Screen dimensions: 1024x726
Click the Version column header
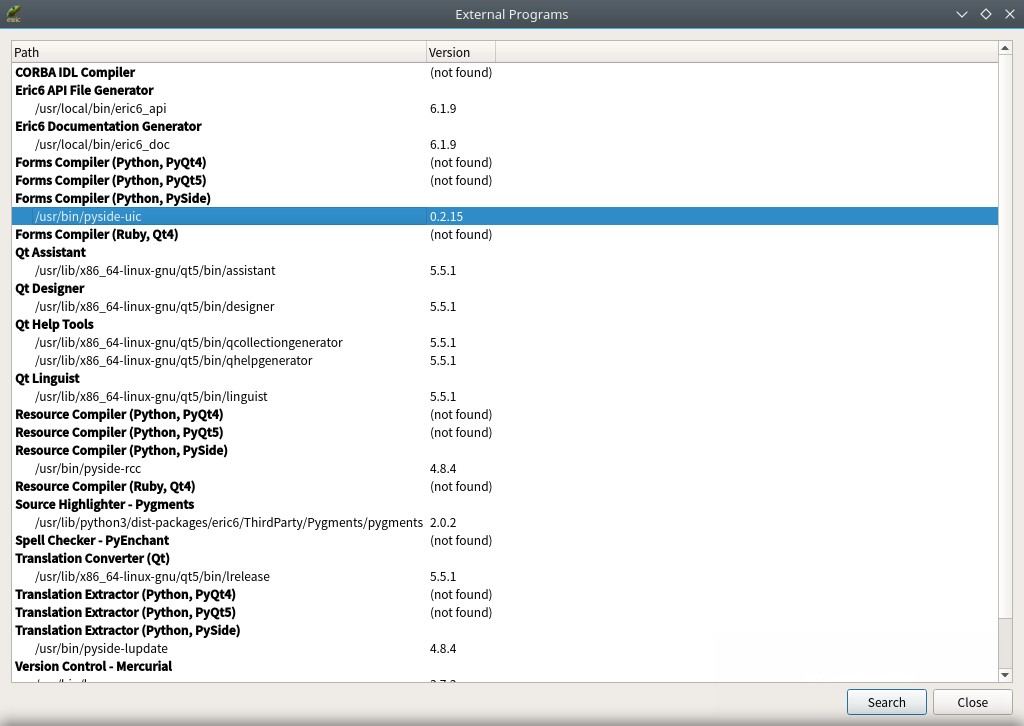(460, 52)
